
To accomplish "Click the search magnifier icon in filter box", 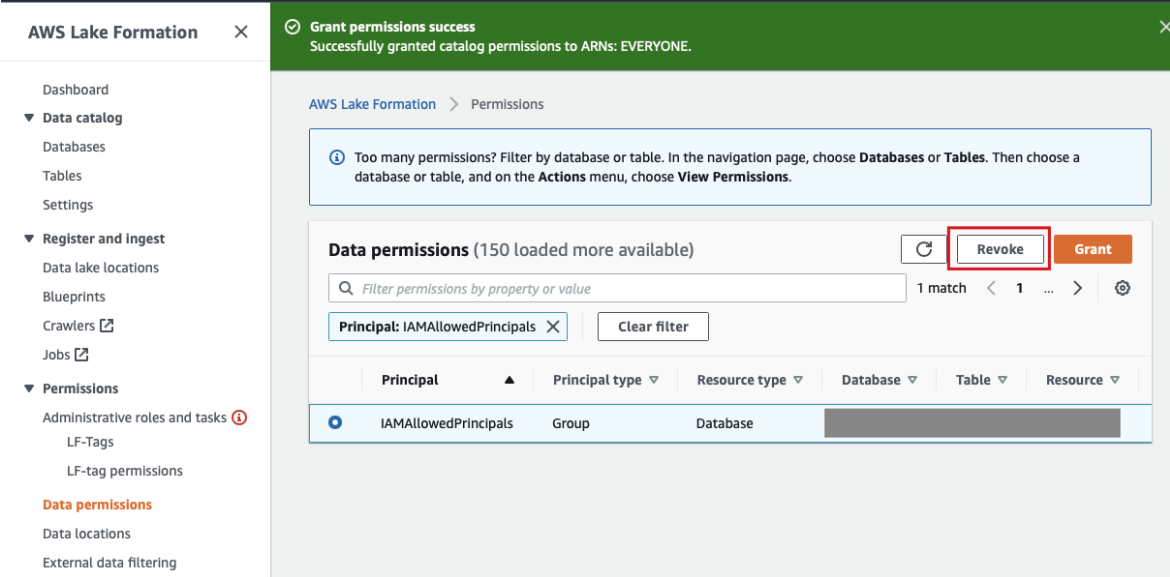I will pyautogui.click(x=346, y=288).
